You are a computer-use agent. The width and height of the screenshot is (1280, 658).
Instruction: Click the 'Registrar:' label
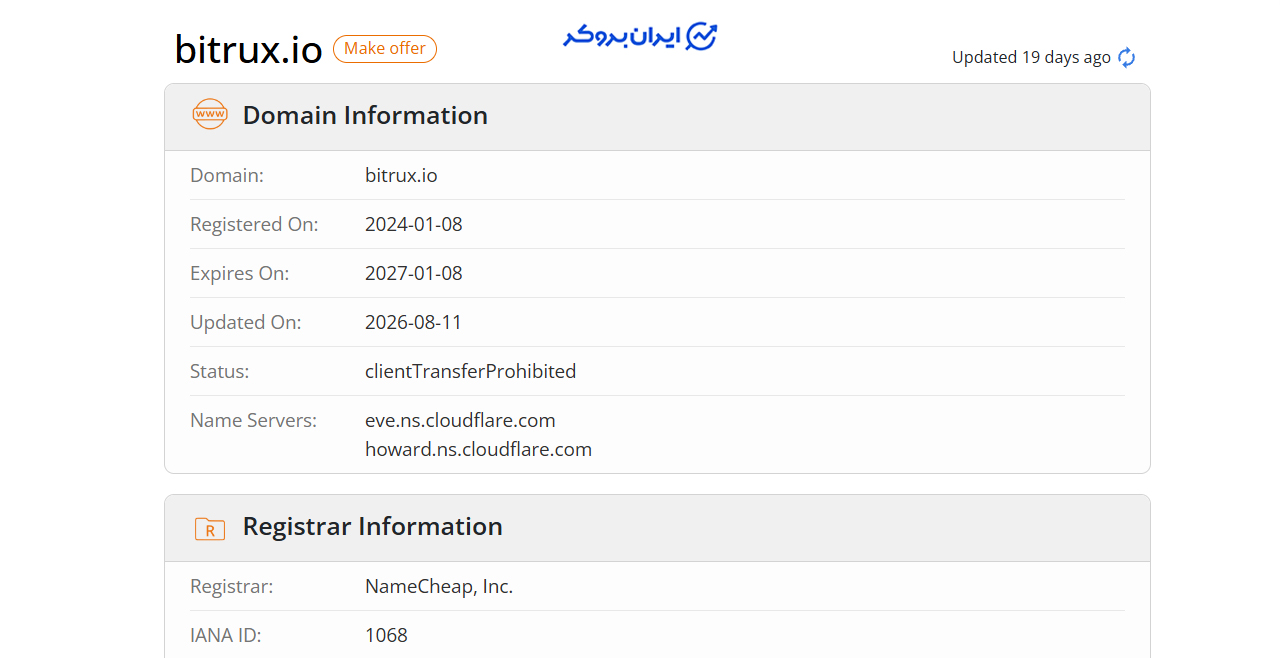(x=231, y=586)
